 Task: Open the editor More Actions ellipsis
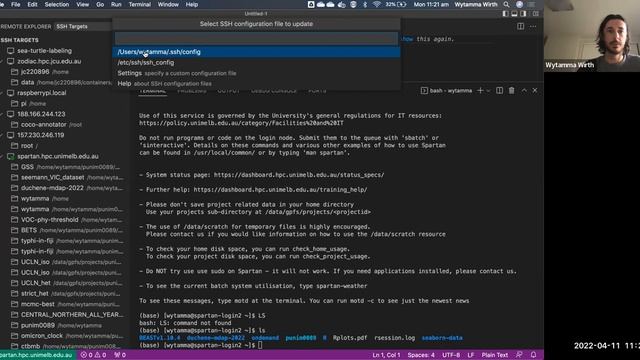pyautogui.click(x=533, y=26)
